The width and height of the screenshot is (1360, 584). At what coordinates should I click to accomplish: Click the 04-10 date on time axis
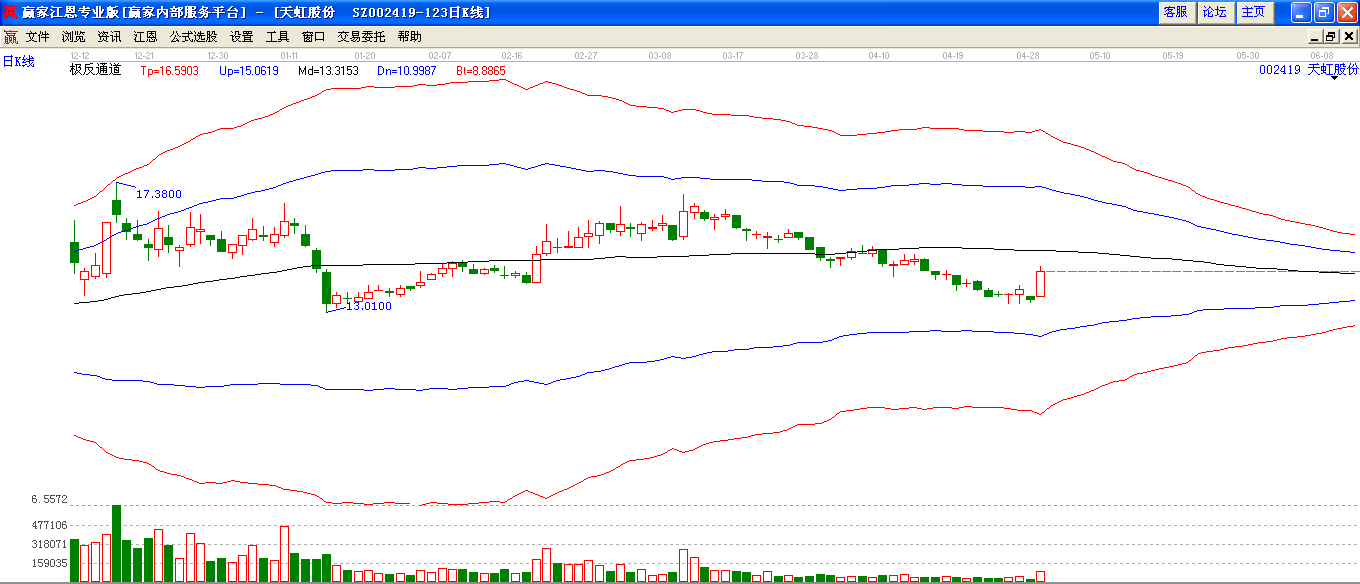[x=879, y=55]
